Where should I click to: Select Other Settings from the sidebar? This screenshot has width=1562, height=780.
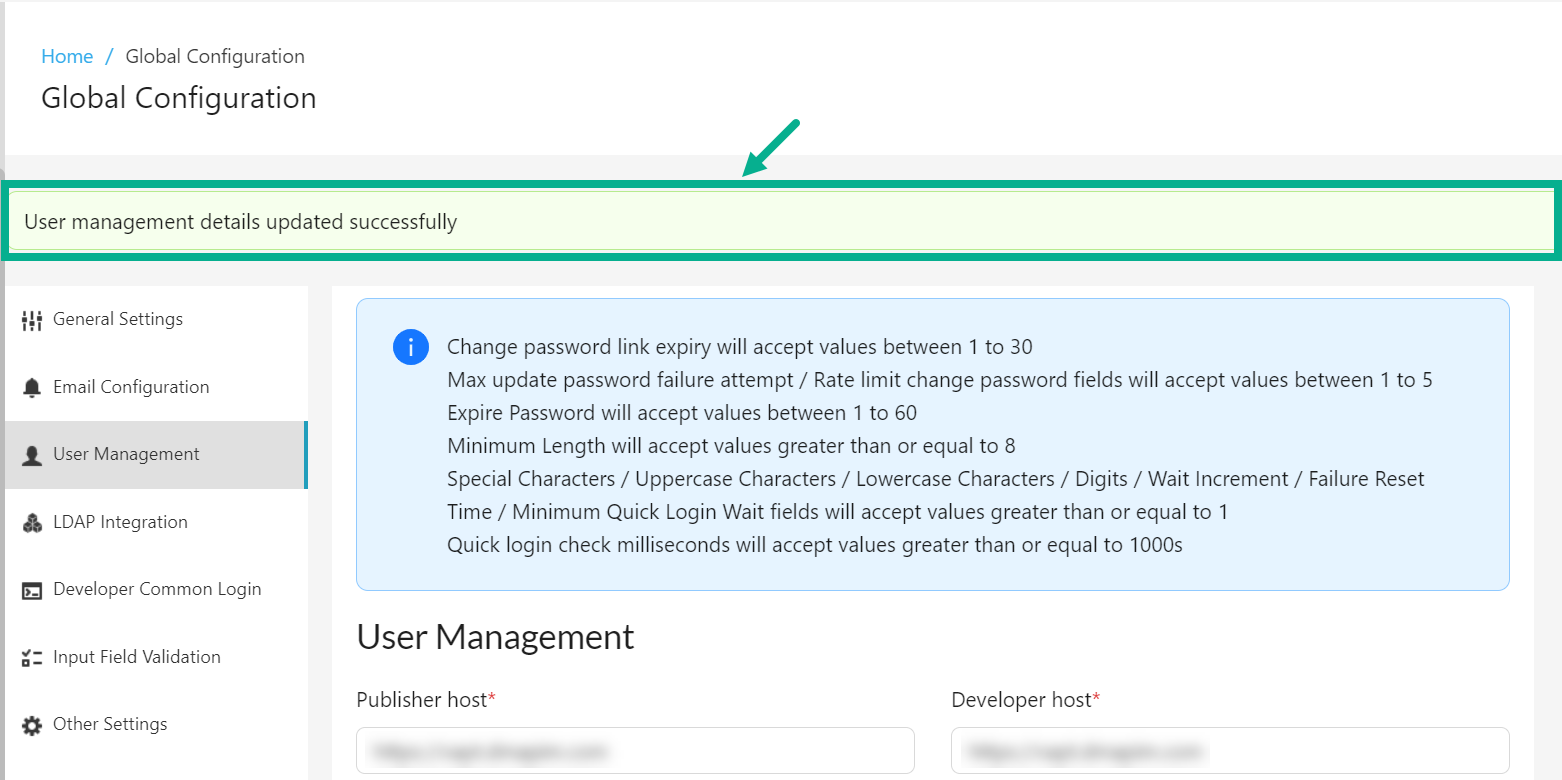[110, 724]
